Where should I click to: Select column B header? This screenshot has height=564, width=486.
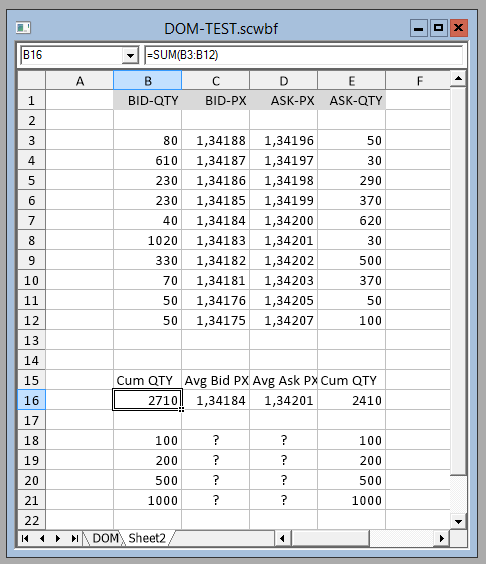pyautogui.click(x=147, y=81)
